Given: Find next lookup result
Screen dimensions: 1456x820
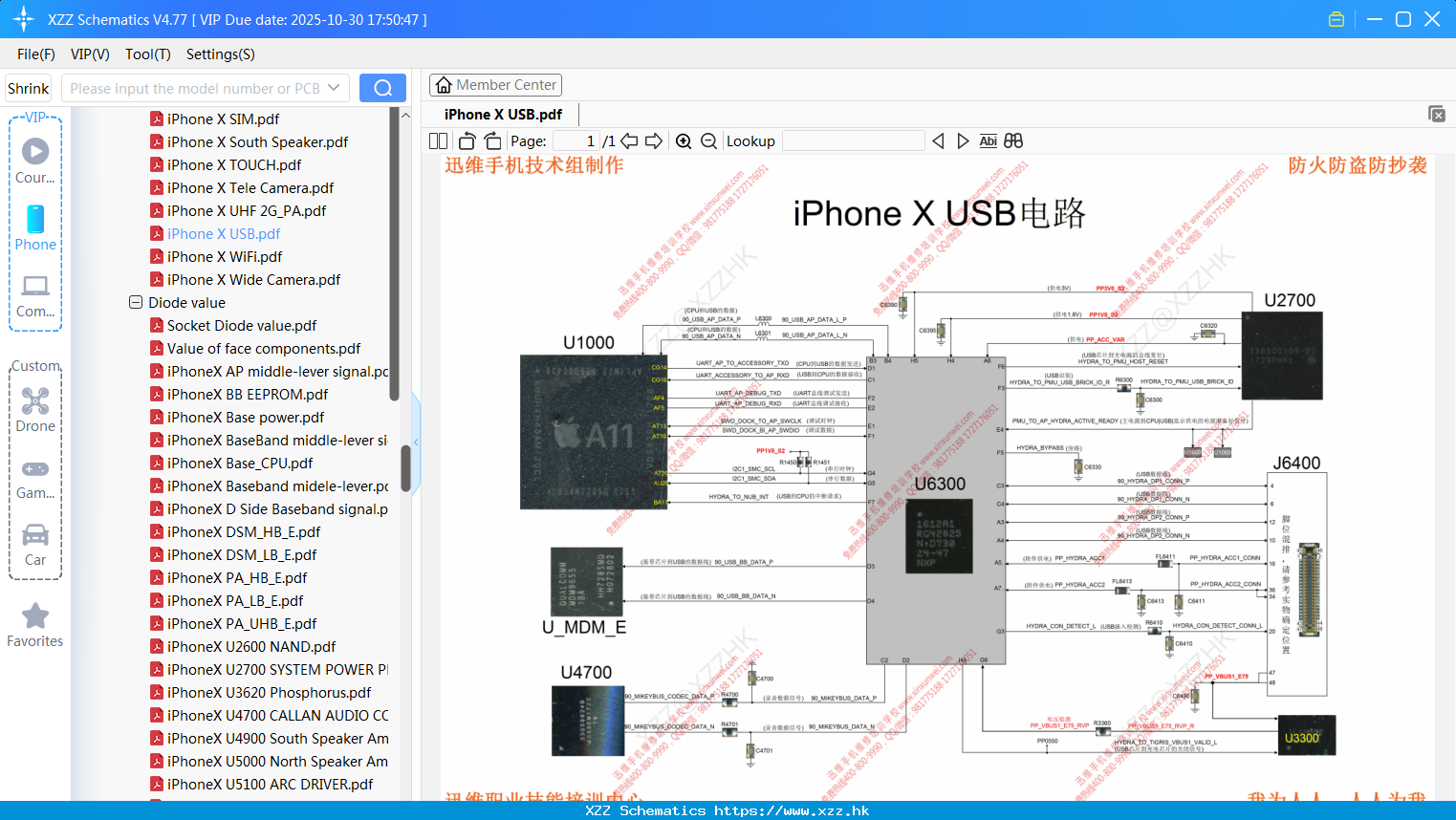Looking at the screenshot, I should tap(963, 140).
